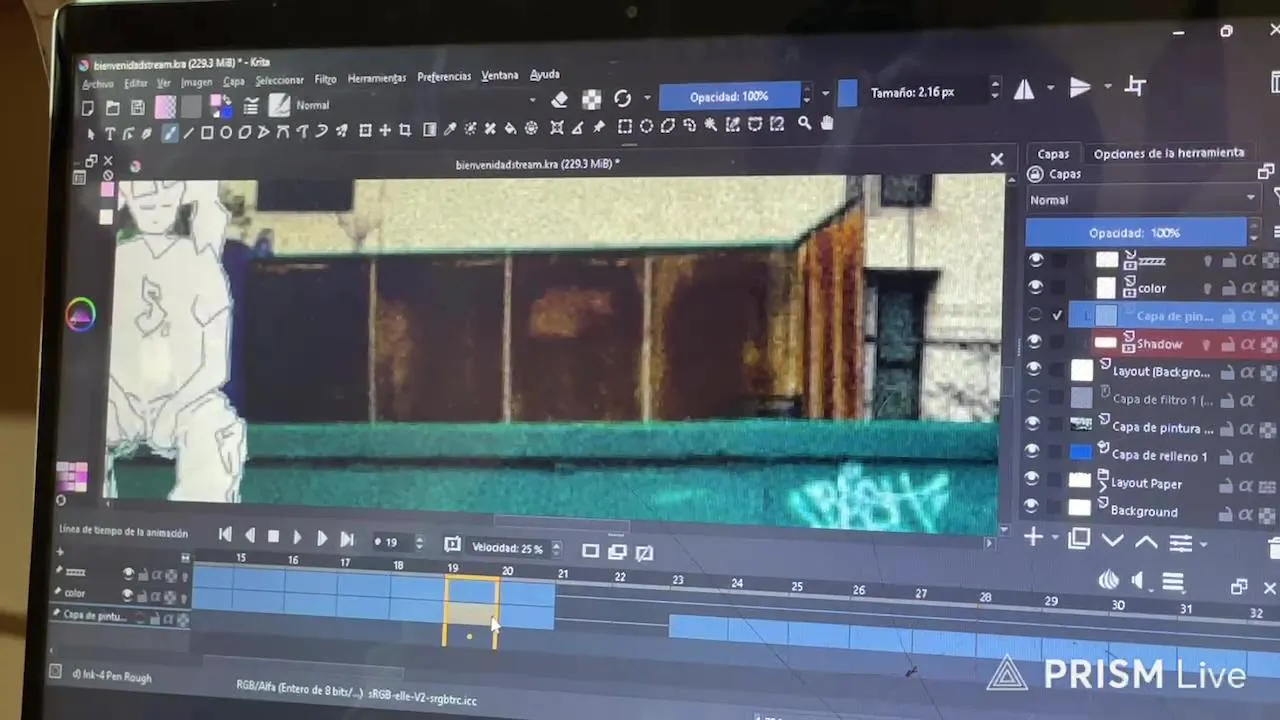Select the Elliptical Selection tool
1280x720 pixels.
click(646, 126)
